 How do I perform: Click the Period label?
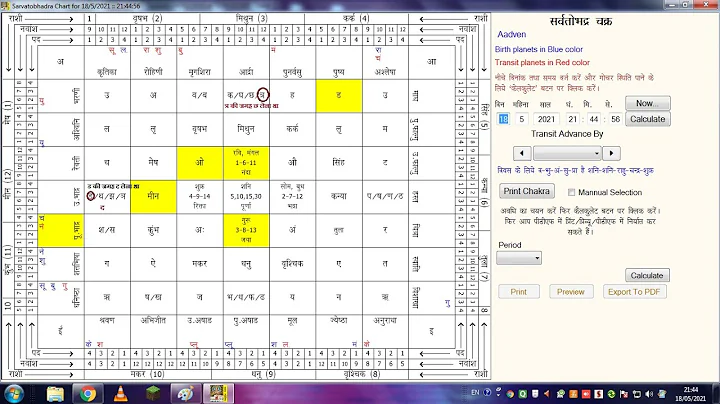(x=510, y=245)
